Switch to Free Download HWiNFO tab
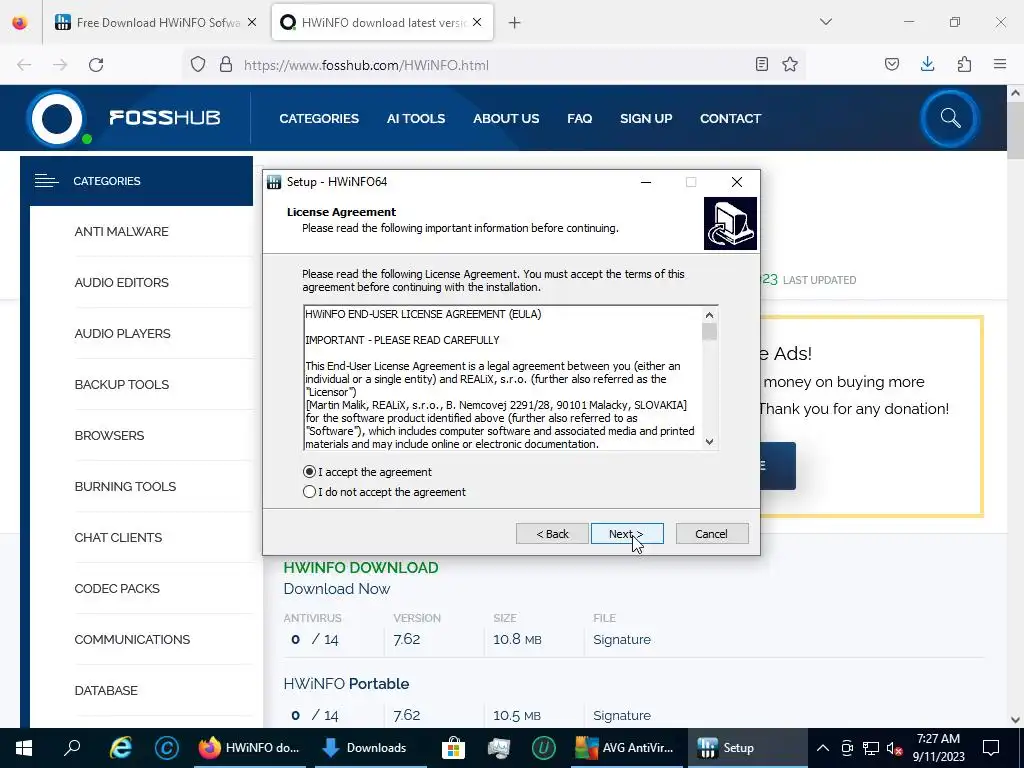The width and height of the screenshot is (1024, 768). [157, 22]
